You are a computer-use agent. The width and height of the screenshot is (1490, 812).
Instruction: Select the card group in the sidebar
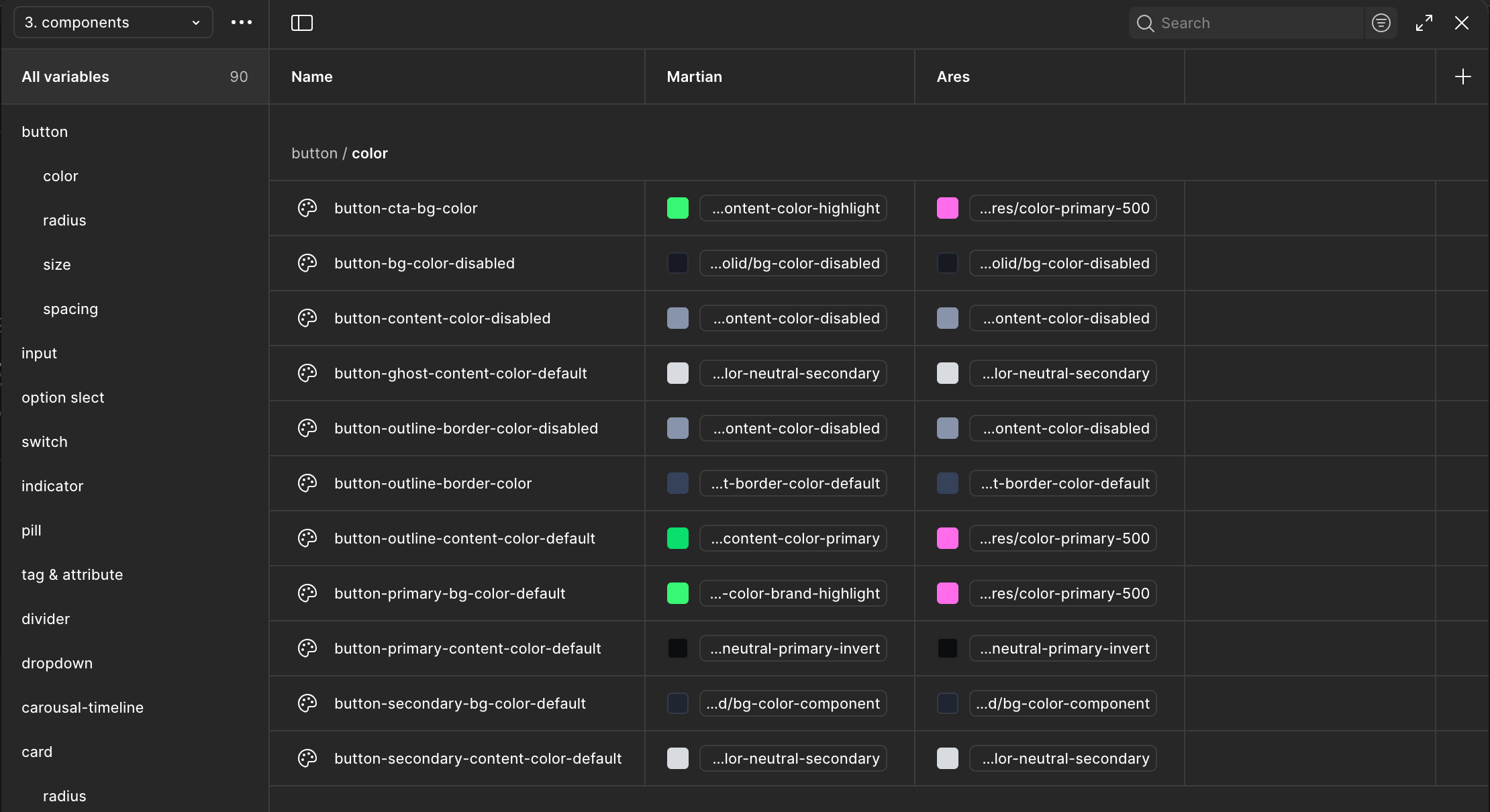tap(37, 752)
